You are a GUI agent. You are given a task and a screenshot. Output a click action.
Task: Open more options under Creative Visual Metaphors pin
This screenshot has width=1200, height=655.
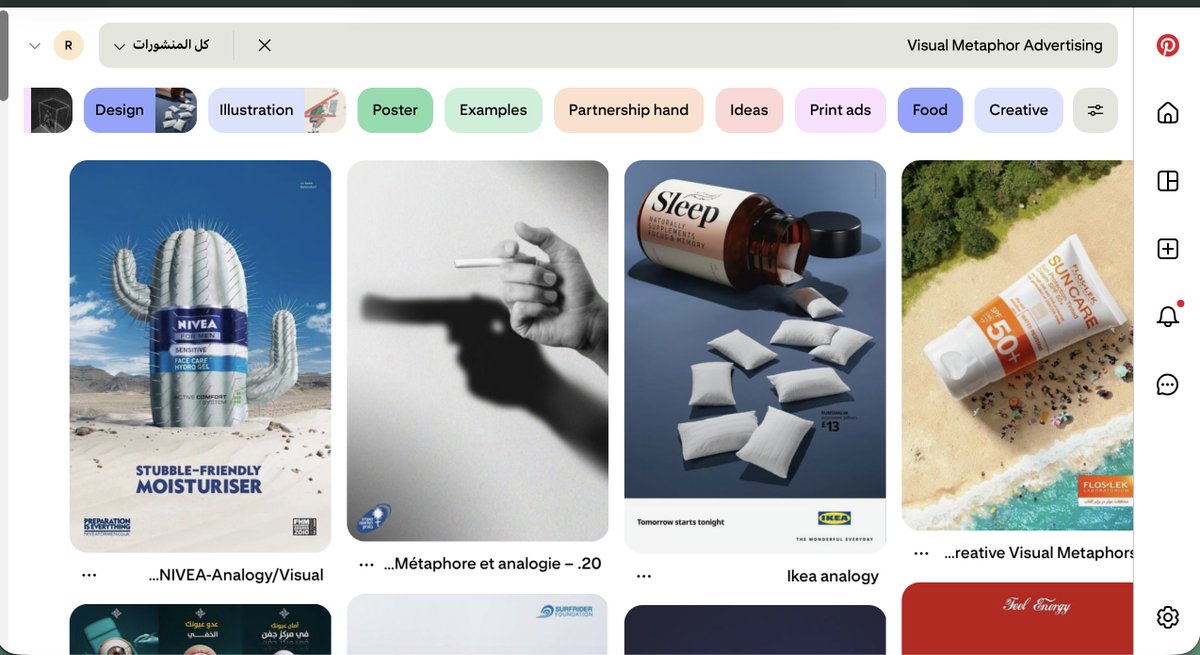pyautogui.click(x=921, y=553)
